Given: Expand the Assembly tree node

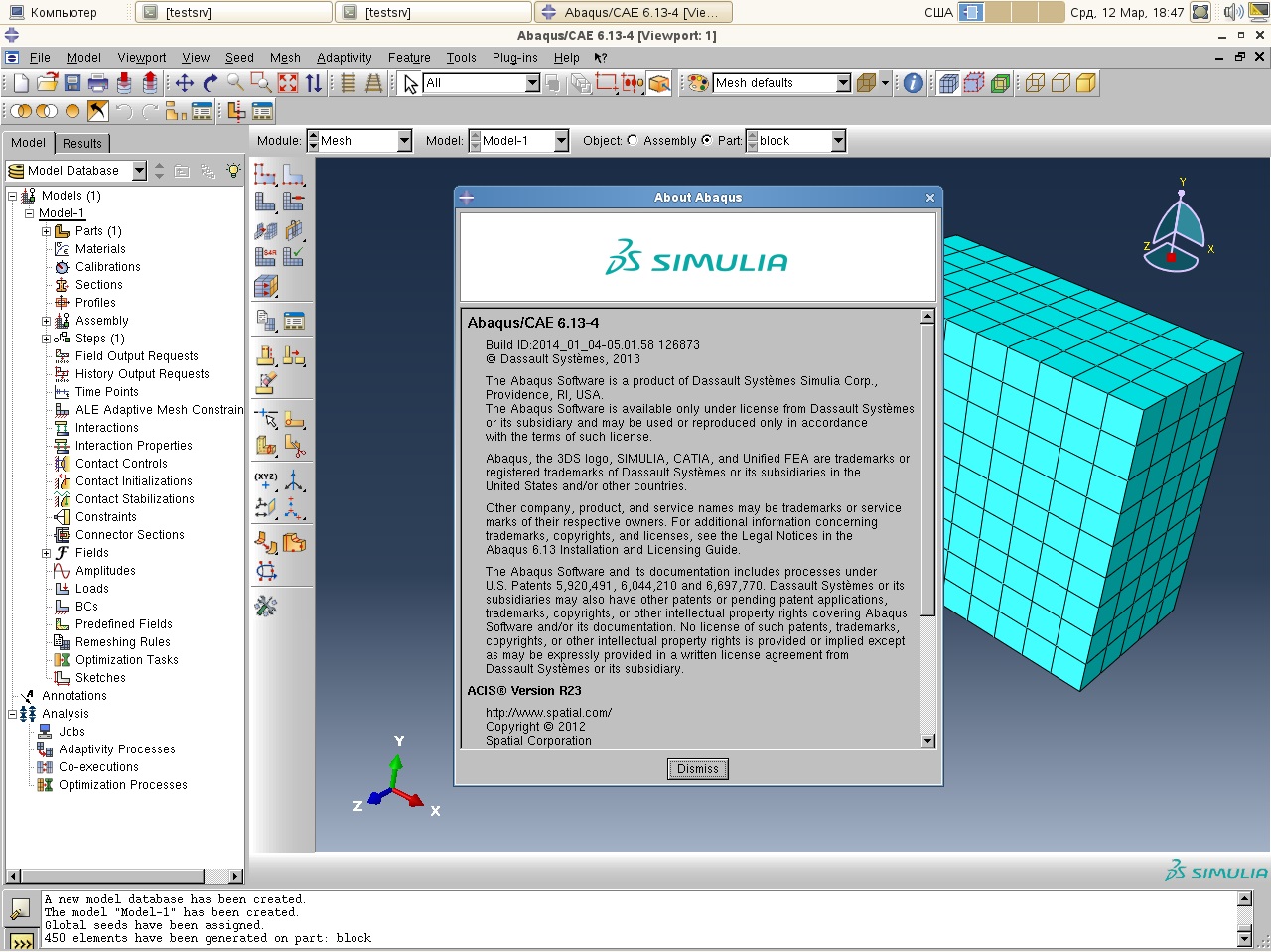Looking at the screenshot, I should pos(46,321).
